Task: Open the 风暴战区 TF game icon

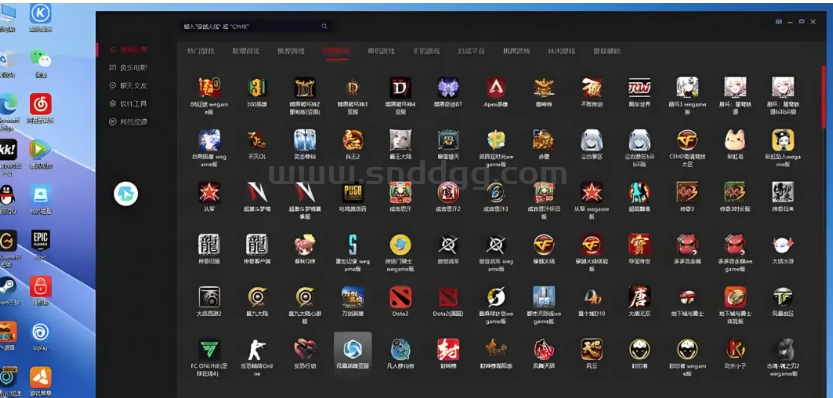Action: [x=783, y=297]
